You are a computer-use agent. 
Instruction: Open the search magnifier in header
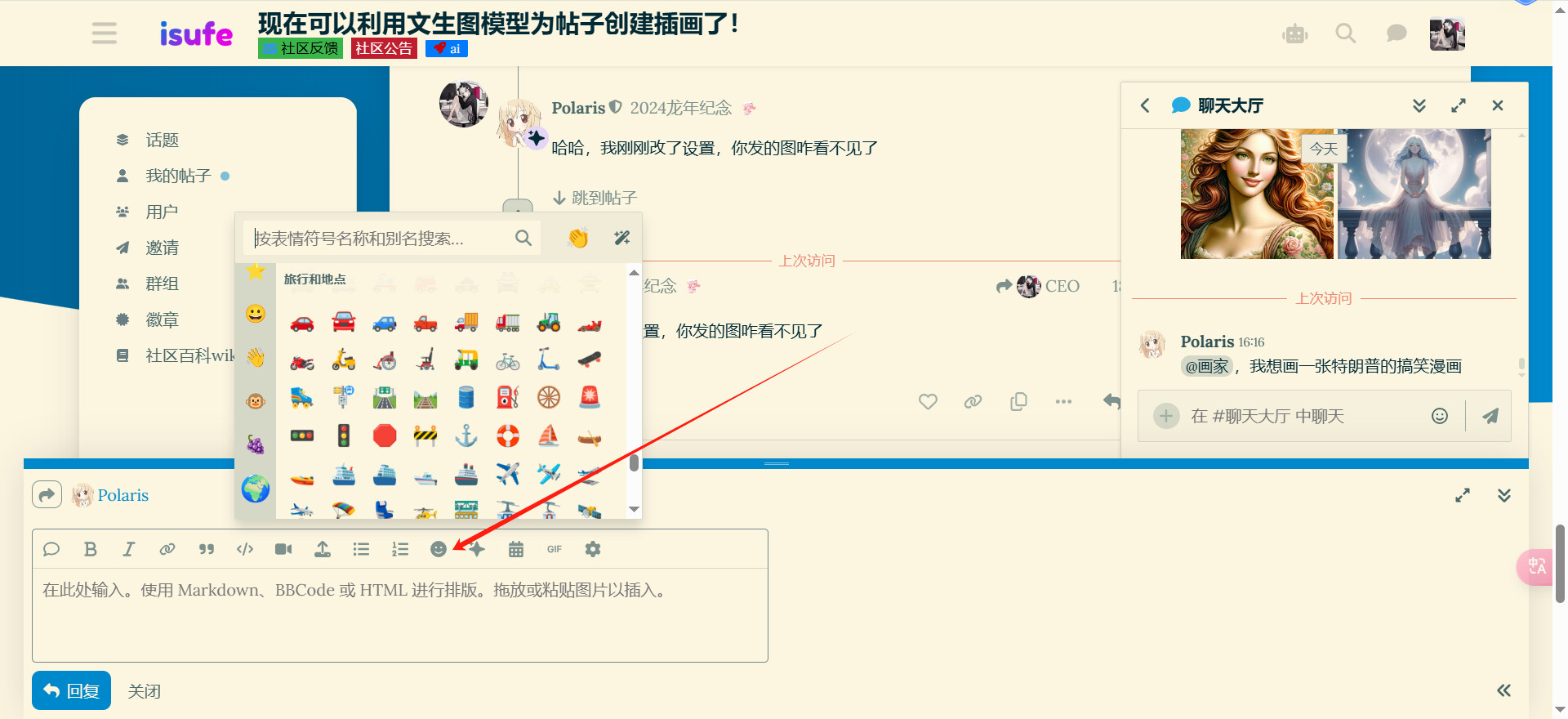pos(1345,33)
